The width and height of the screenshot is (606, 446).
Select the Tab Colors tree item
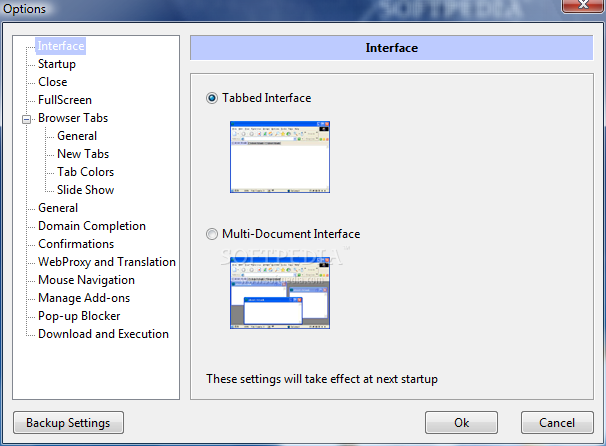coord(85,172)
